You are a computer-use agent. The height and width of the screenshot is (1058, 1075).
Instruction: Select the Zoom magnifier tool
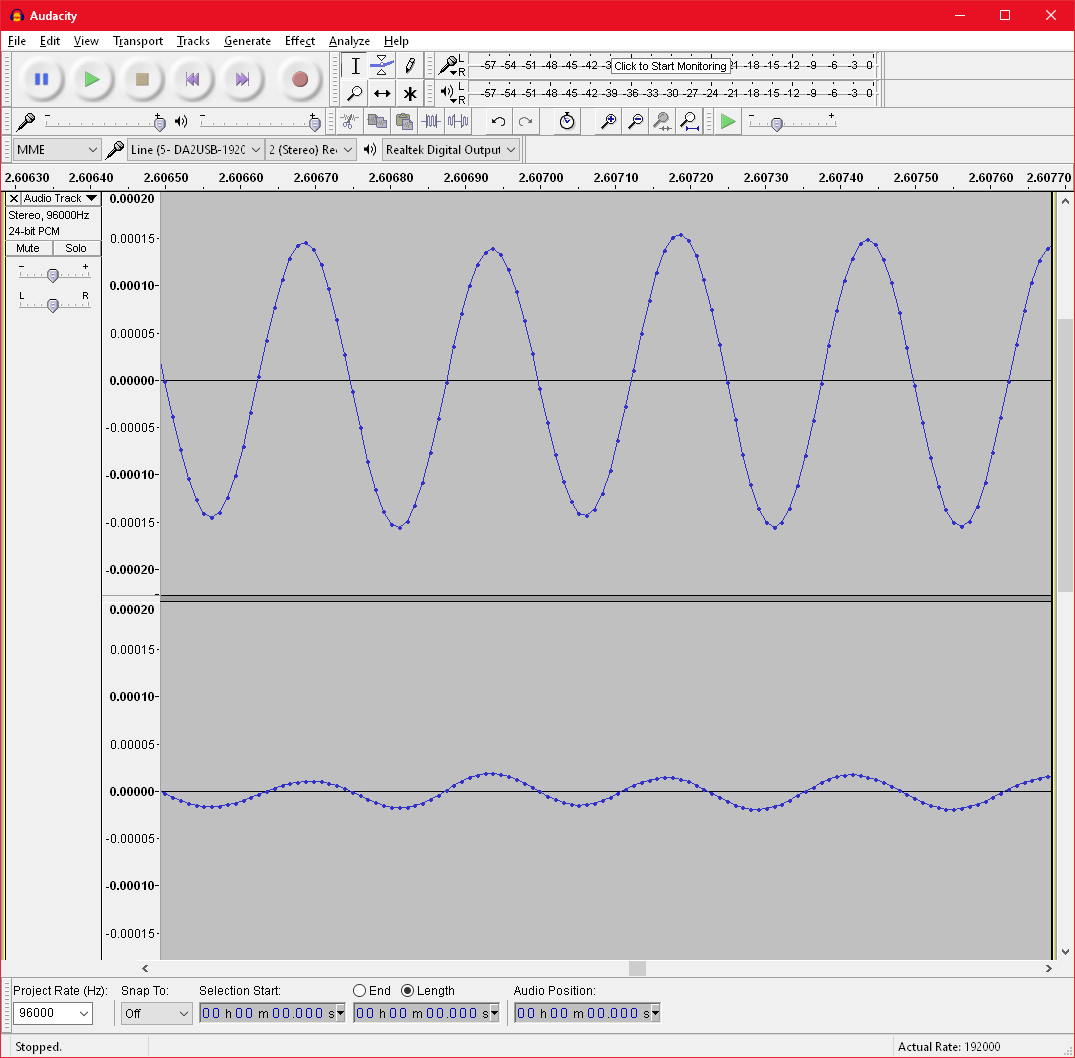pyautogui.click(x=355, y=93)
